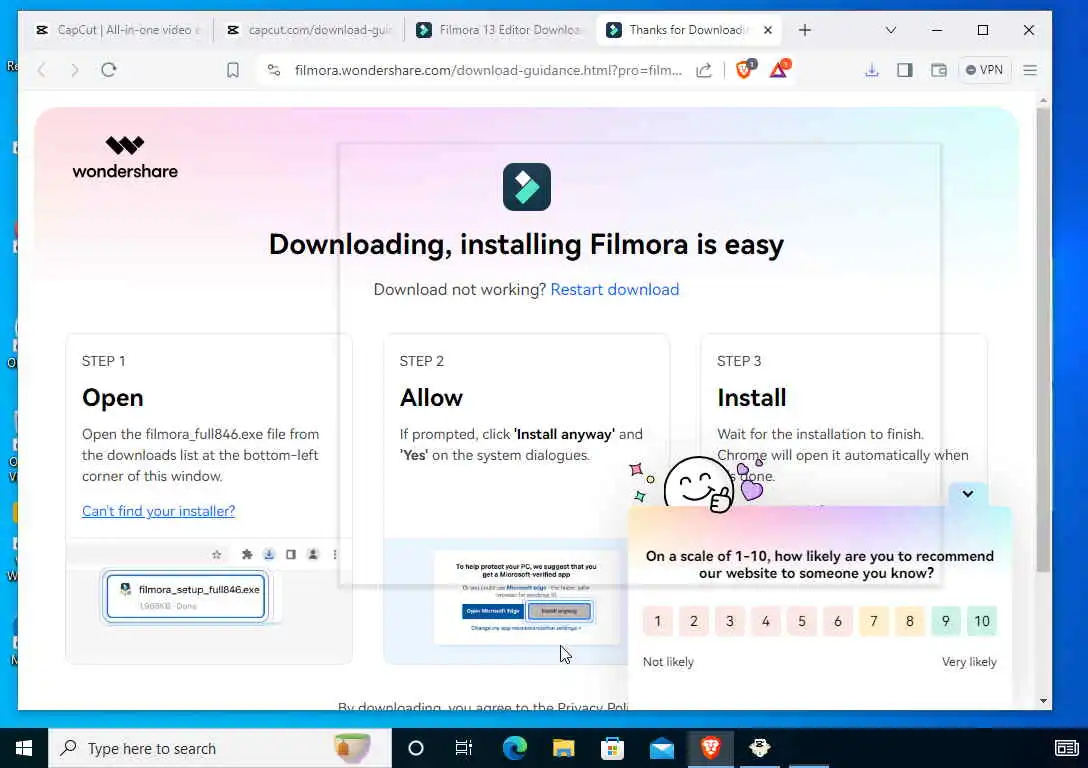
Task: View site information icon in address bar
Action: (x=274, y=70)
